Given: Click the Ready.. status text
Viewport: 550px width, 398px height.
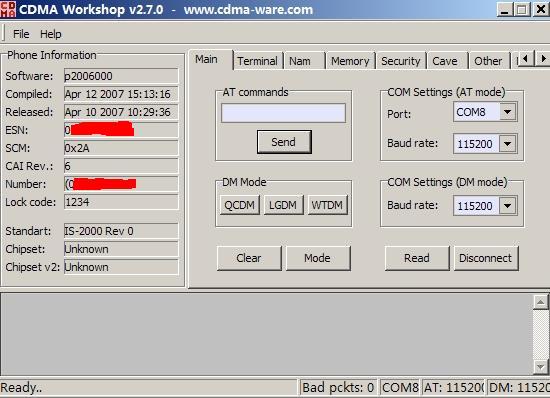Looking at the screenshot, I should [x=21, y=388].
